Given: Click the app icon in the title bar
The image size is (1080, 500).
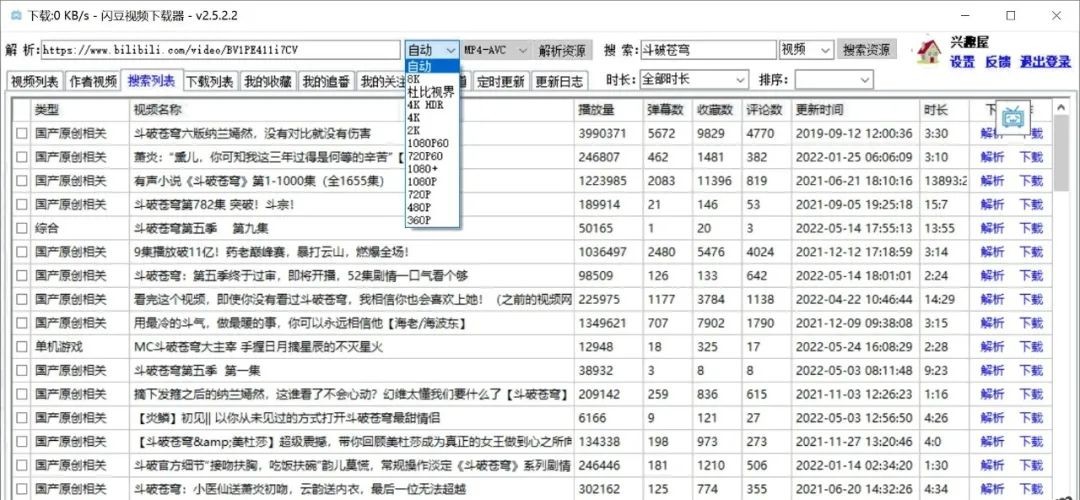Looking at the screenshot, I should pyautogui.click(x=13, y=16).
